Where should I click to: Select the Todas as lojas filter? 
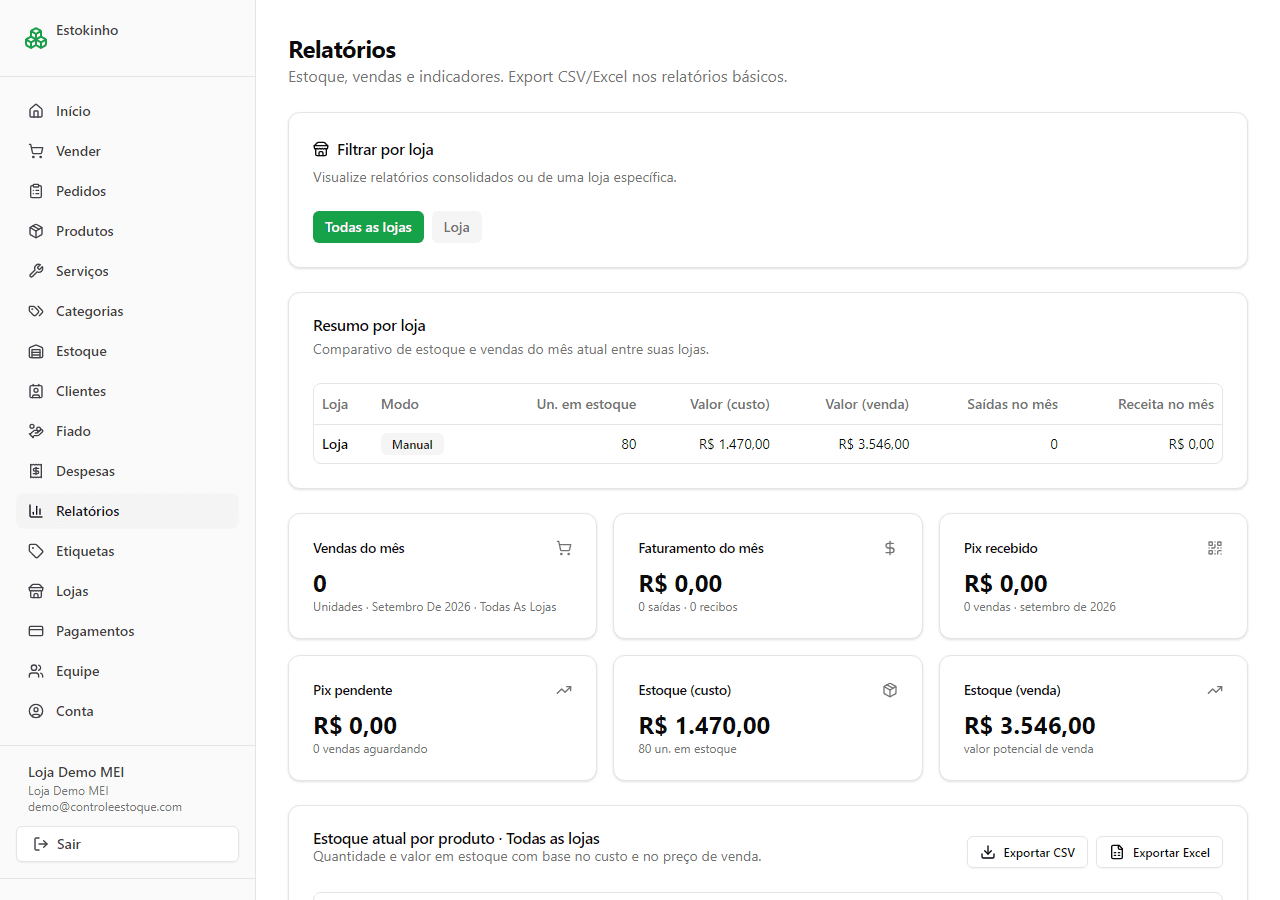368,227
